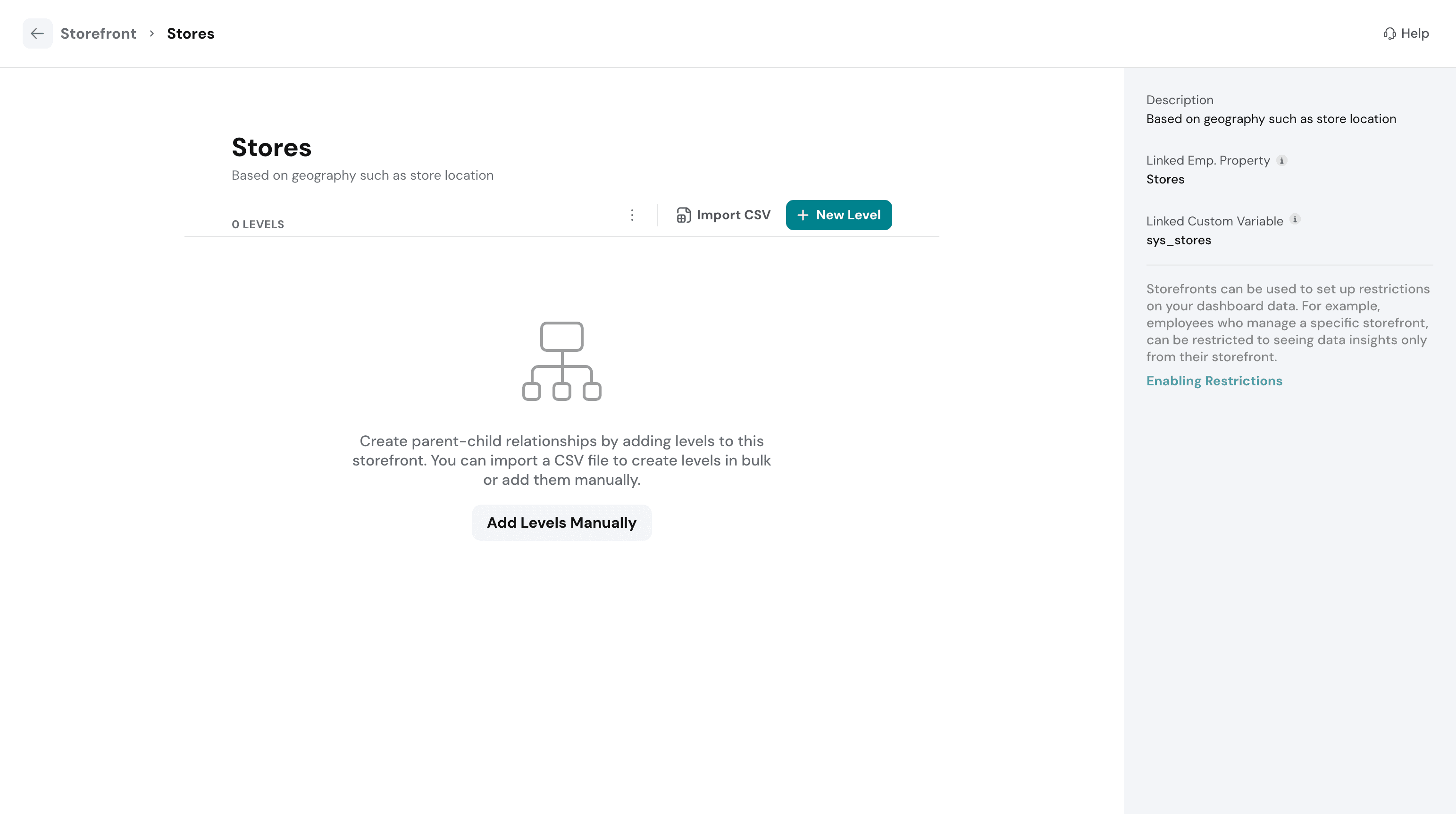Image resolution: width=1456 pixels, height=814 pixels.
Task: Go to Storefront breadcrumb
Action: coord(98,33)
